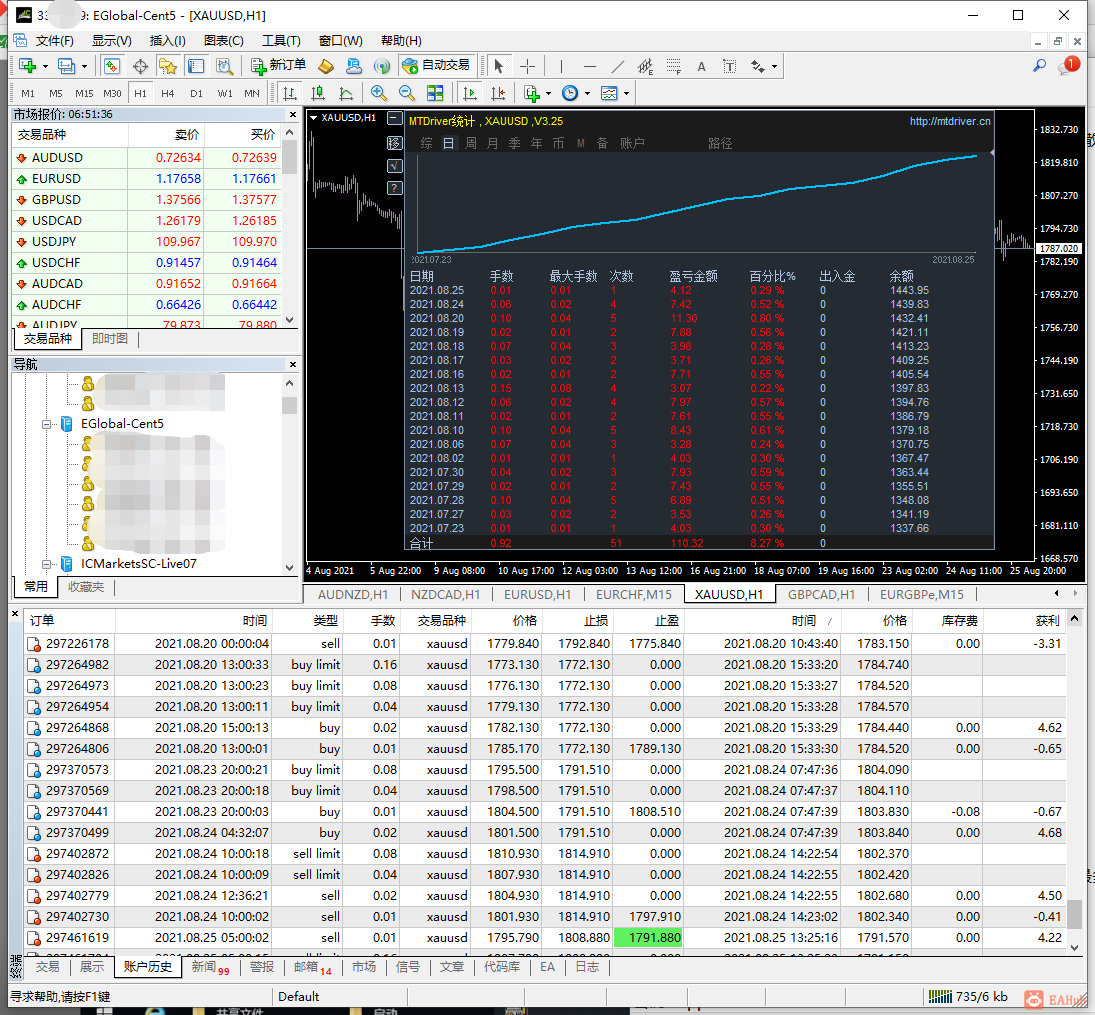Screen dimensions: 1095x1015
Task: Open the 插入(I) menu
Action: (x=168, y=41)
